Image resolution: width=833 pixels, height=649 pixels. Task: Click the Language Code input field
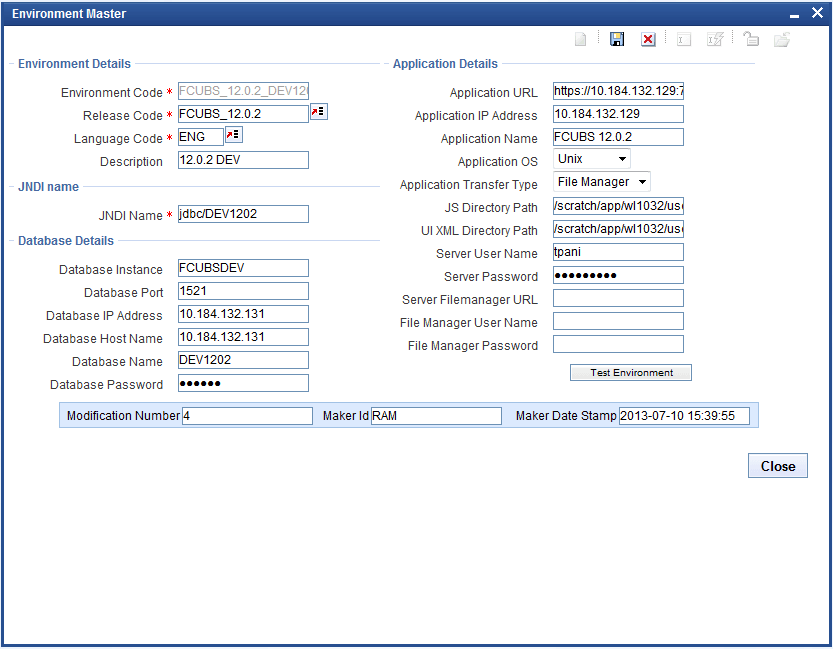tap(201, 137)
